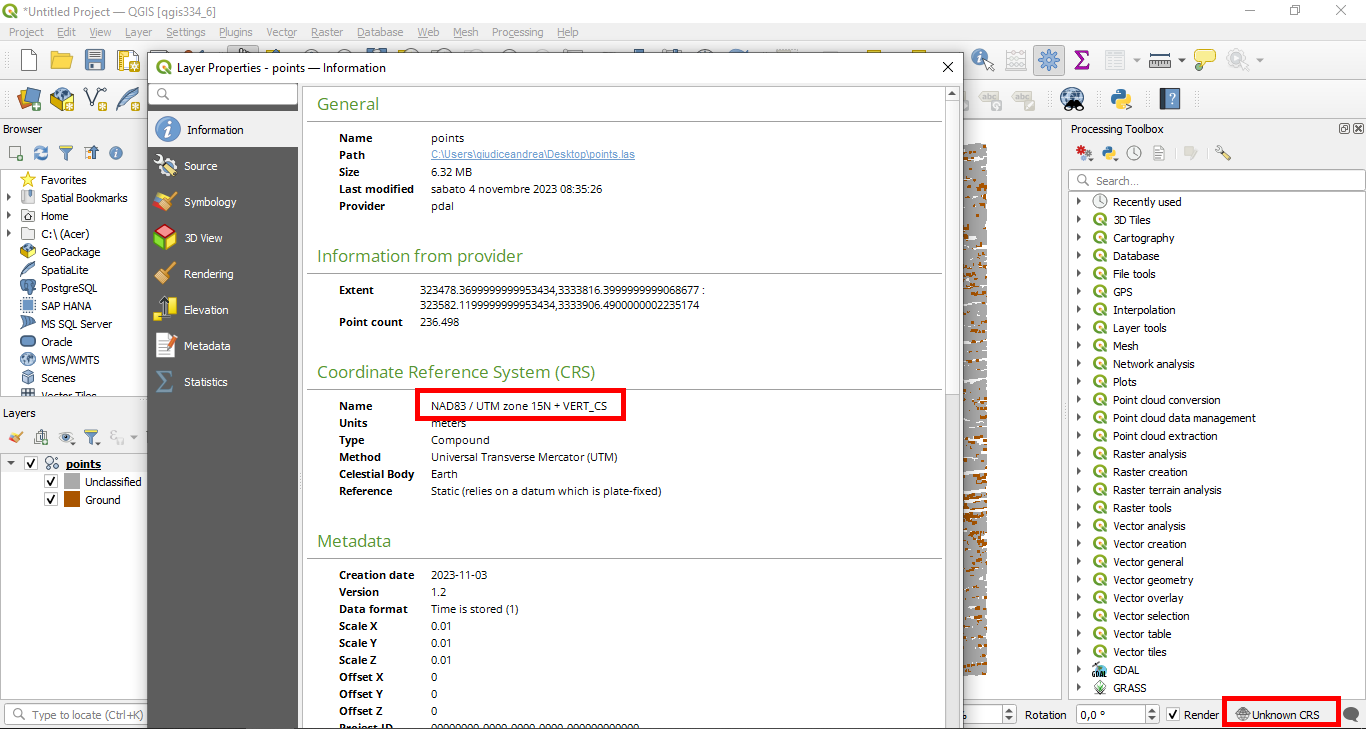
Task: Select the Manage Map Themes eye icon
Action: pyautogui.click(x=64, y=437)
